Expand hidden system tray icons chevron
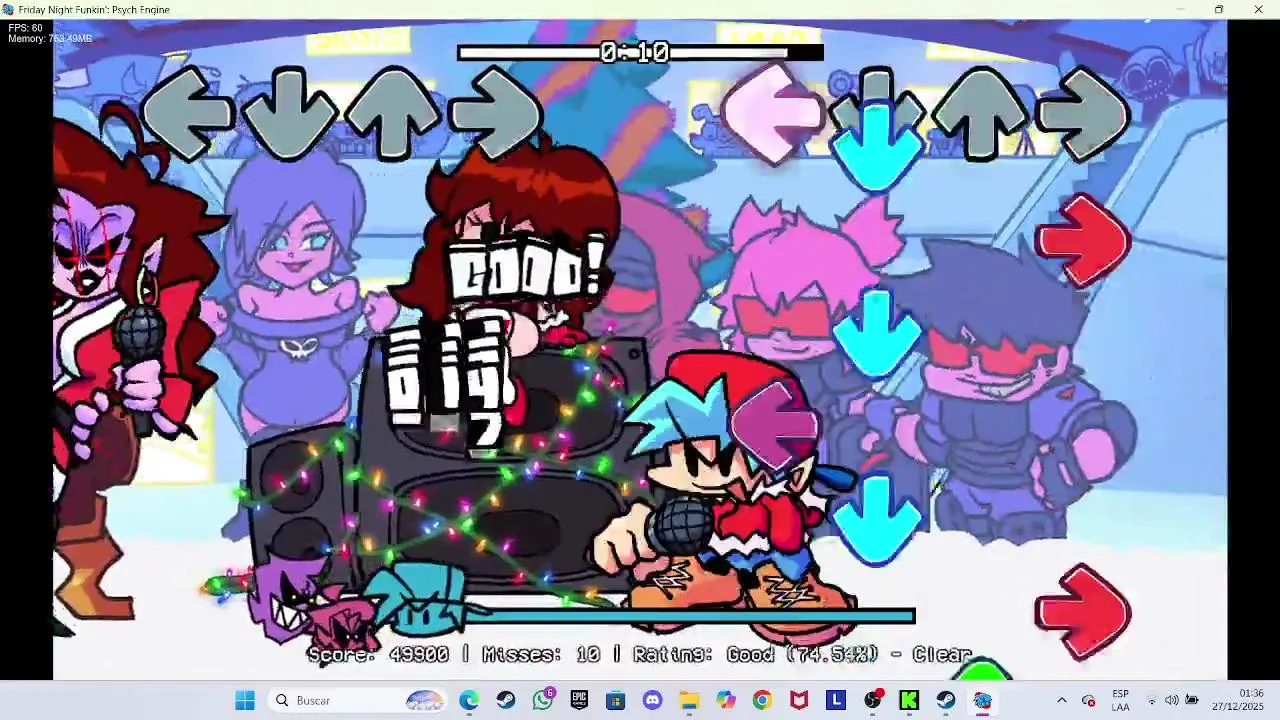Image resolution: width=1280 pixels, height=720 pixels. 1062,700
